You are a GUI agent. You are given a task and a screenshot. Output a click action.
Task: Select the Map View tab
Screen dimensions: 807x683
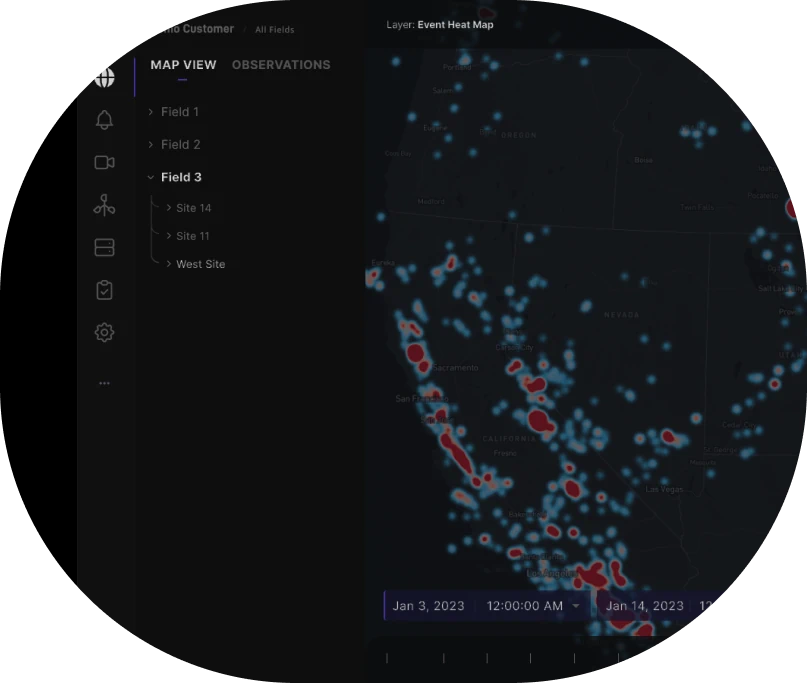pyautogui.click(x=183, y=65)
